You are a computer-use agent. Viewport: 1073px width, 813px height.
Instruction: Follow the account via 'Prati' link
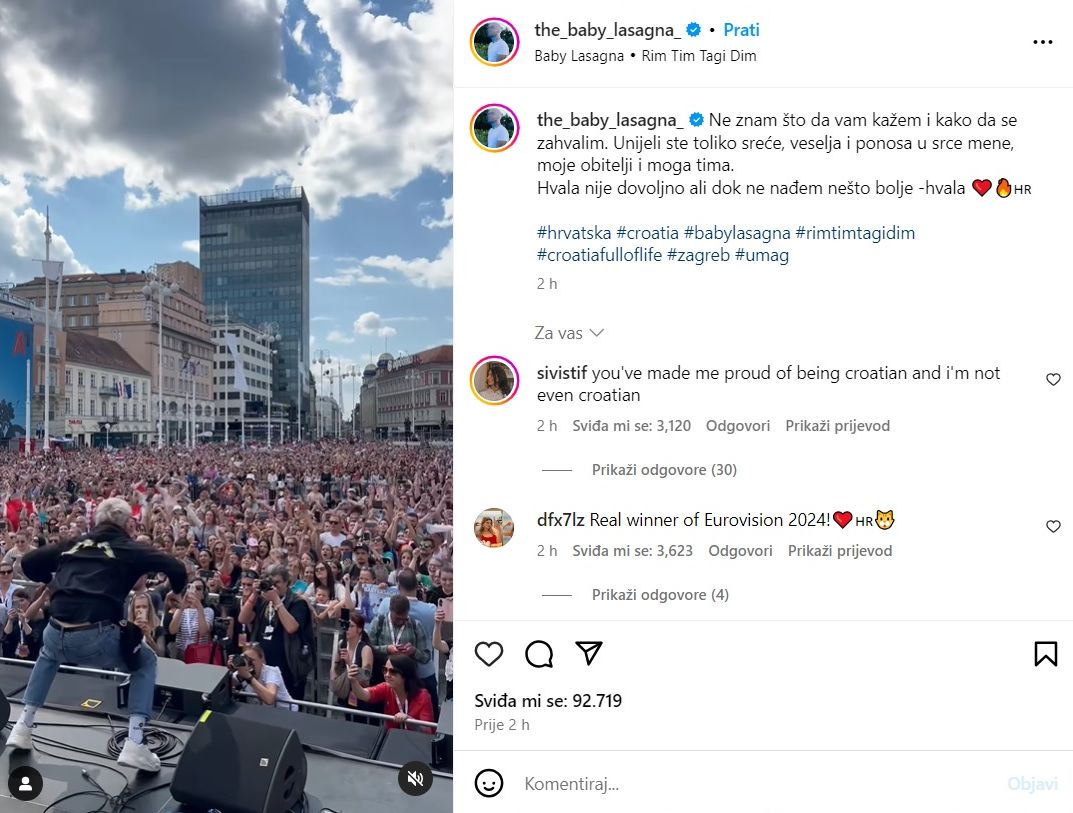click(741, 30)
